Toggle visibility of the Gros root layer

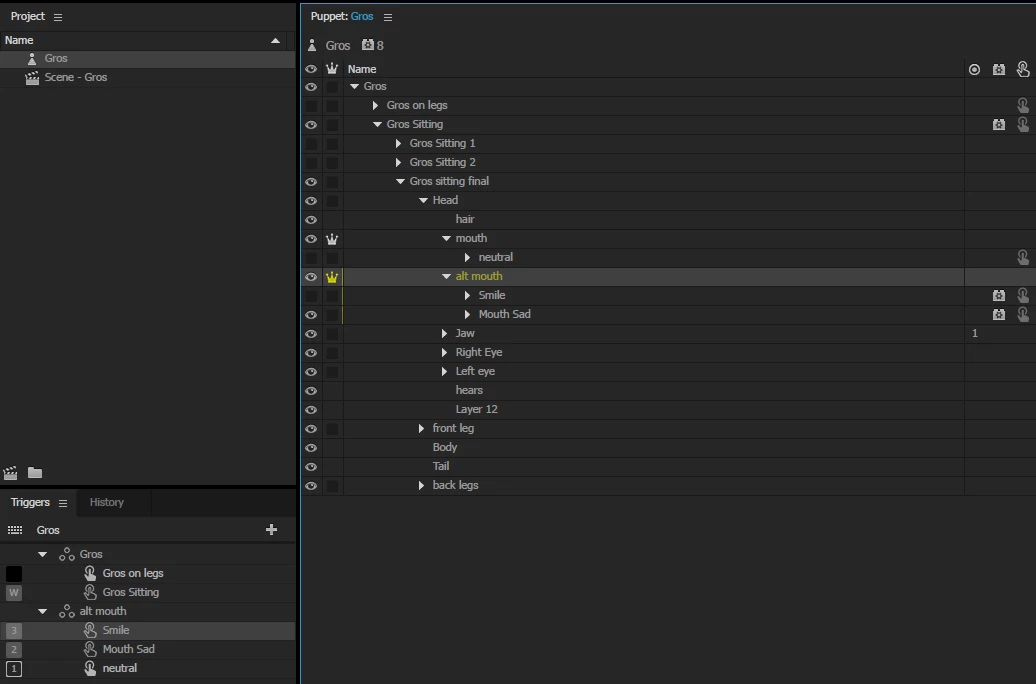[311, 87]
